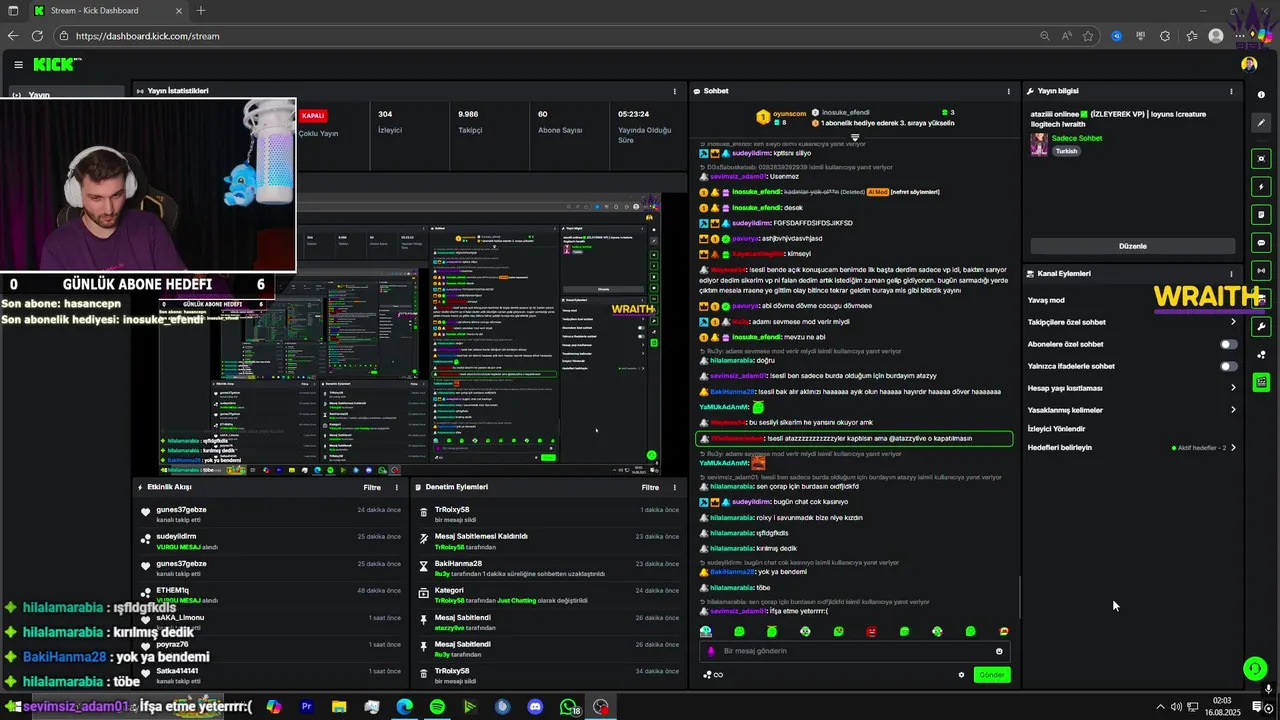Click the browser address bar URL
The height and width of the screenshot is (720, 1280).
pos(147,36)
